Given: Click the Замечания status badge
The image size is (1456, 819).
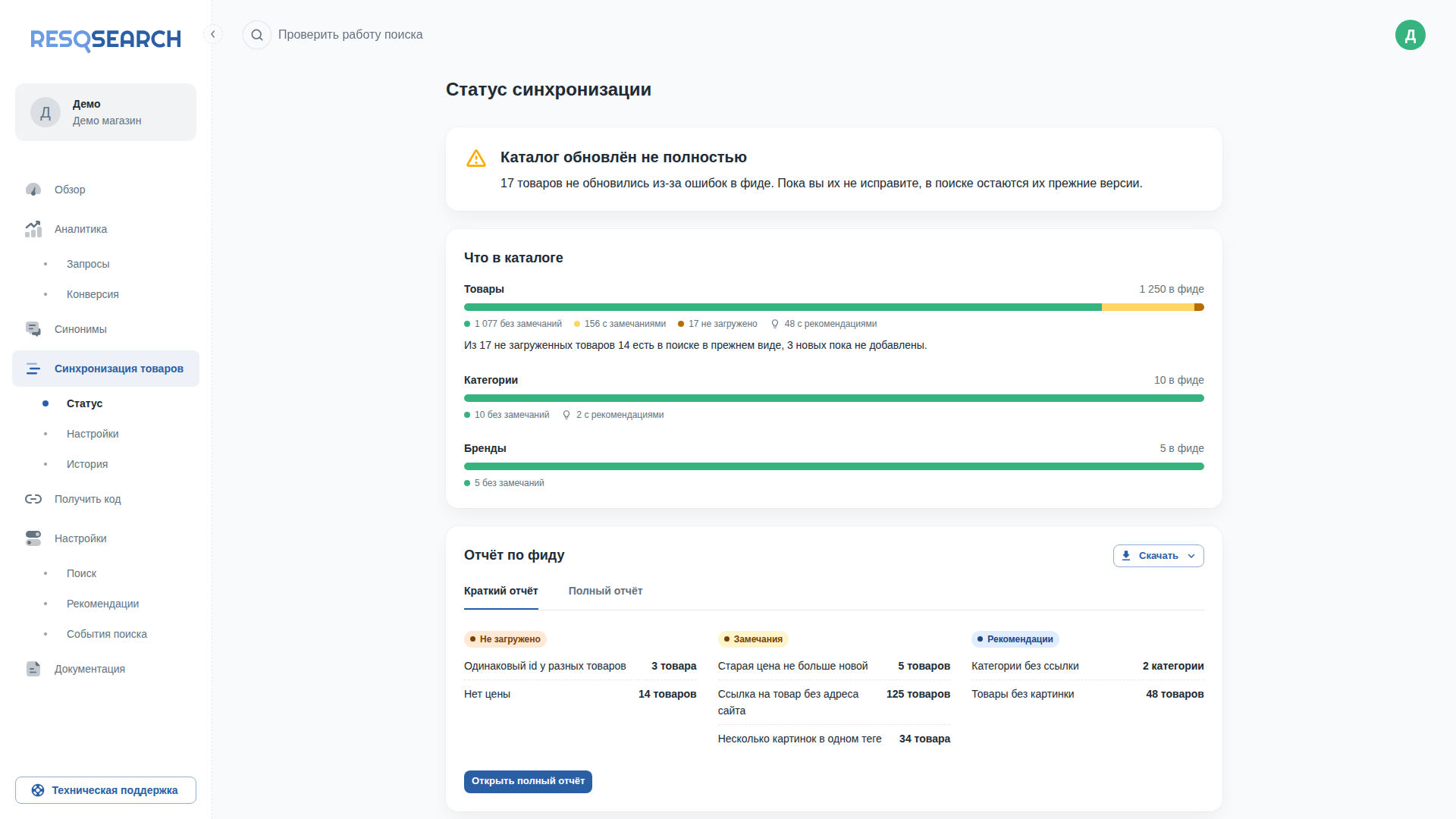Looking at the screenshot, I should tap(753, 639).
